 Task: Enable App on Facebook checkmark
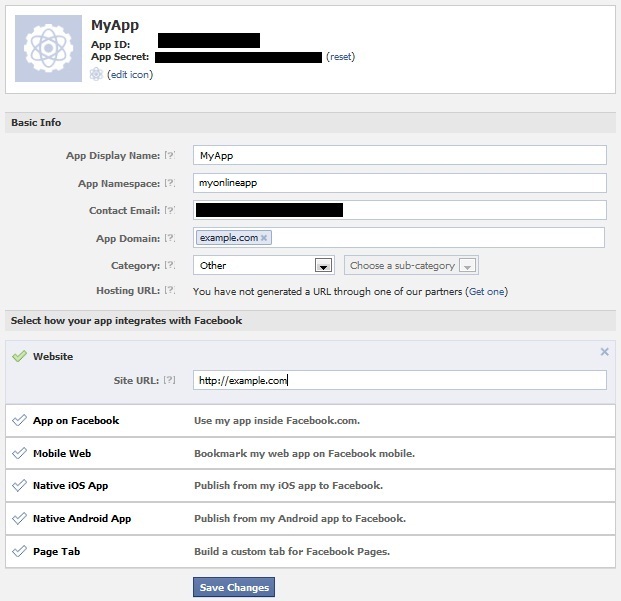tap(19, 420)
